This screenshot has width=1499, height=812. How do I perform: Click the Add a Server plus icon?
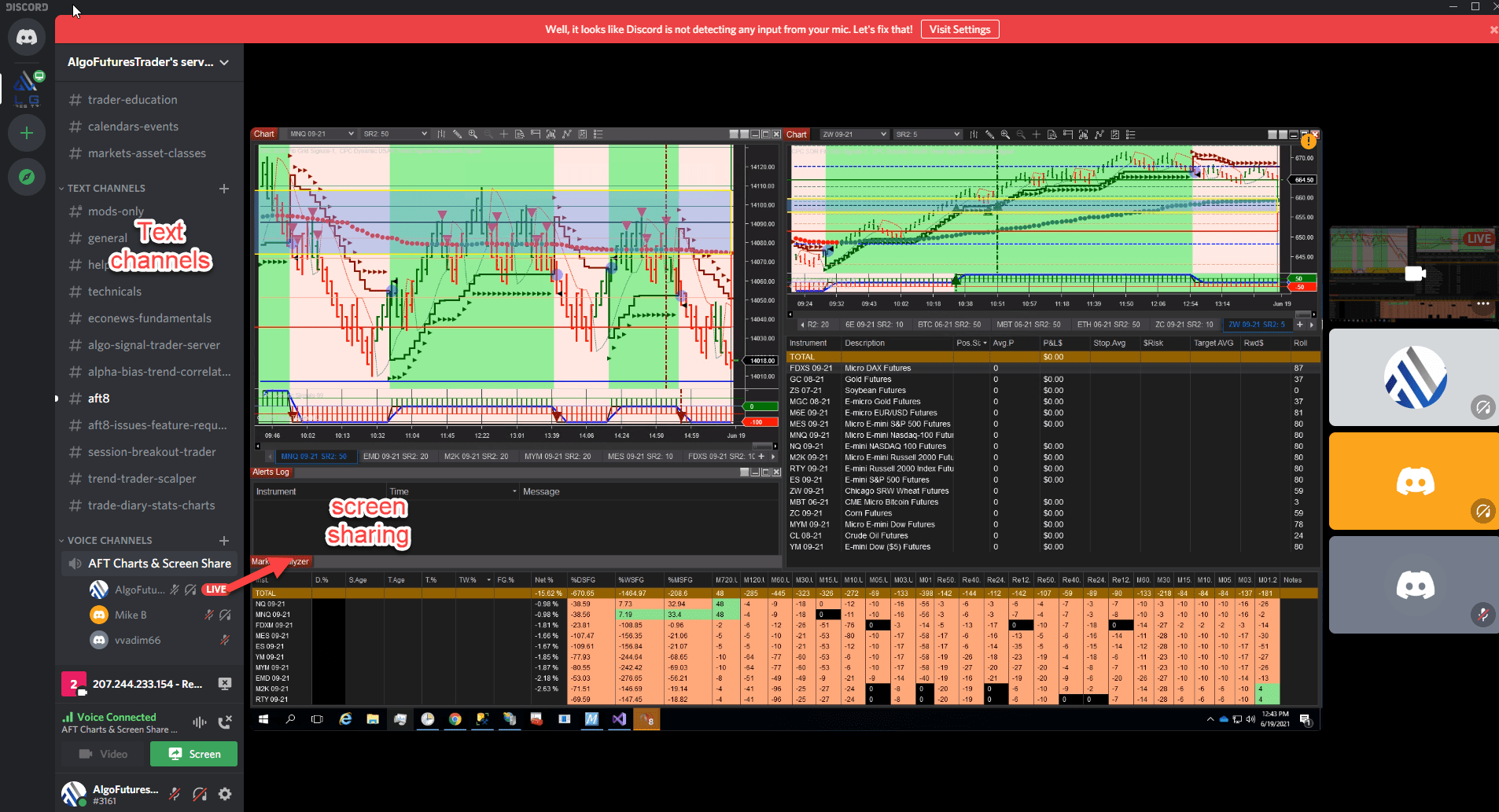coord(27,133)
